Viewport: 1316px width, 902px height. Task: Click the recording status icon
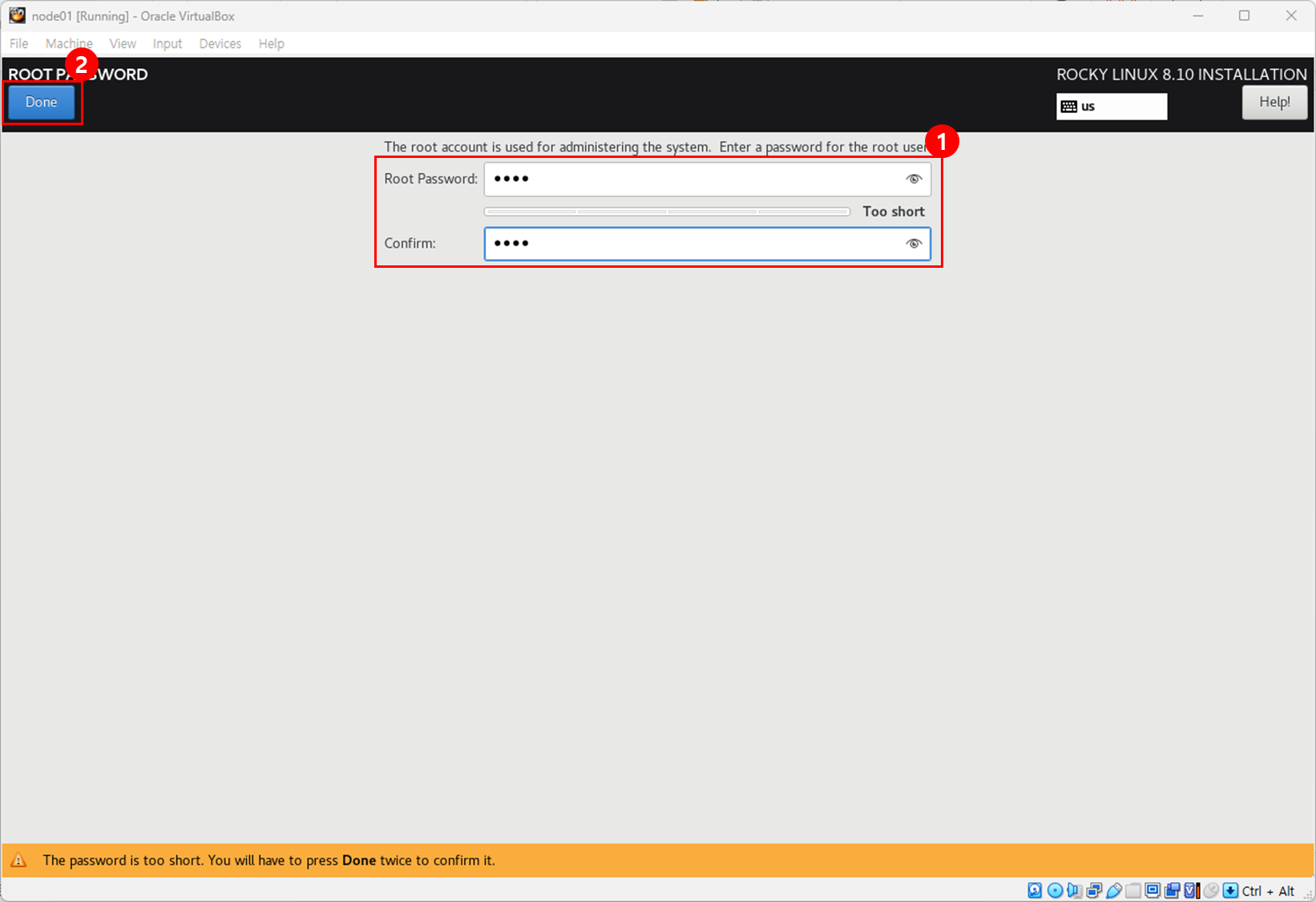pos(1172,890)
